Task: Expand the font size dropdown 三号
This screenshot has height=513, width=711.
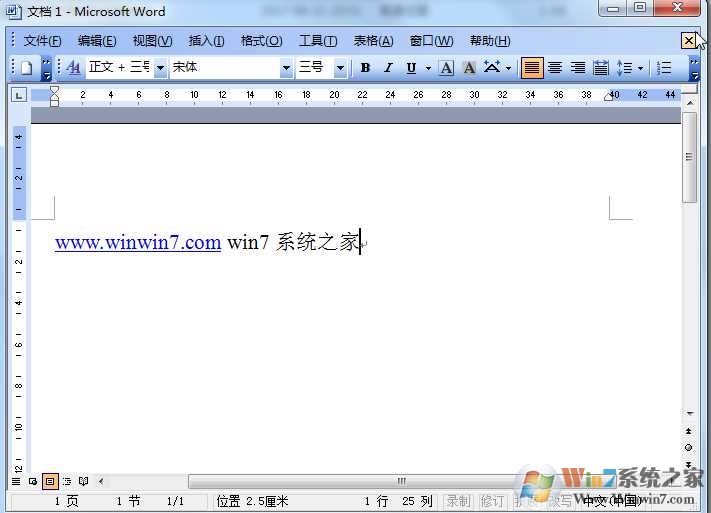Action: click(340, 68)
